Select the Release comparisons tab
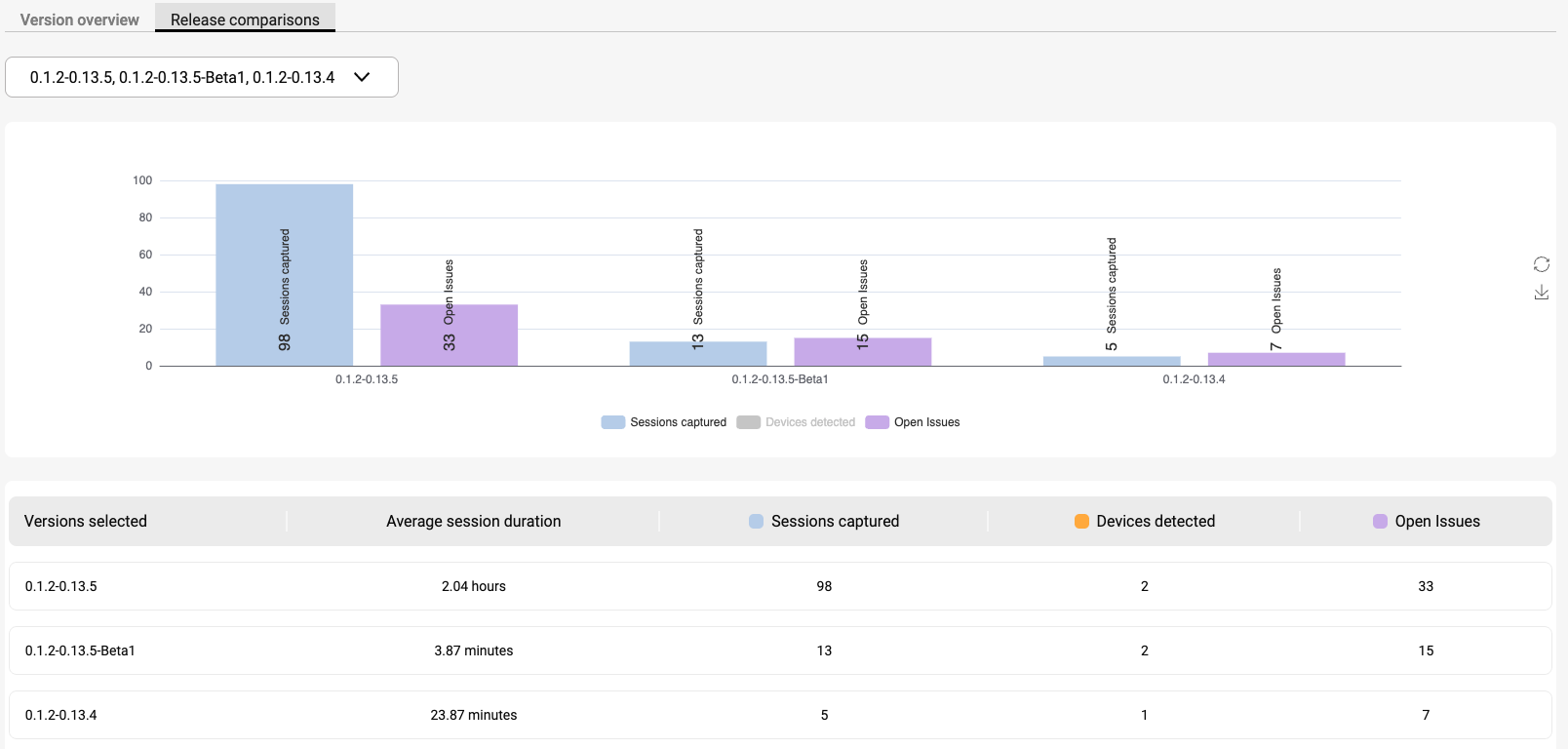The width and height of the screenshot is (1568, 749). (x=245, y=20)
